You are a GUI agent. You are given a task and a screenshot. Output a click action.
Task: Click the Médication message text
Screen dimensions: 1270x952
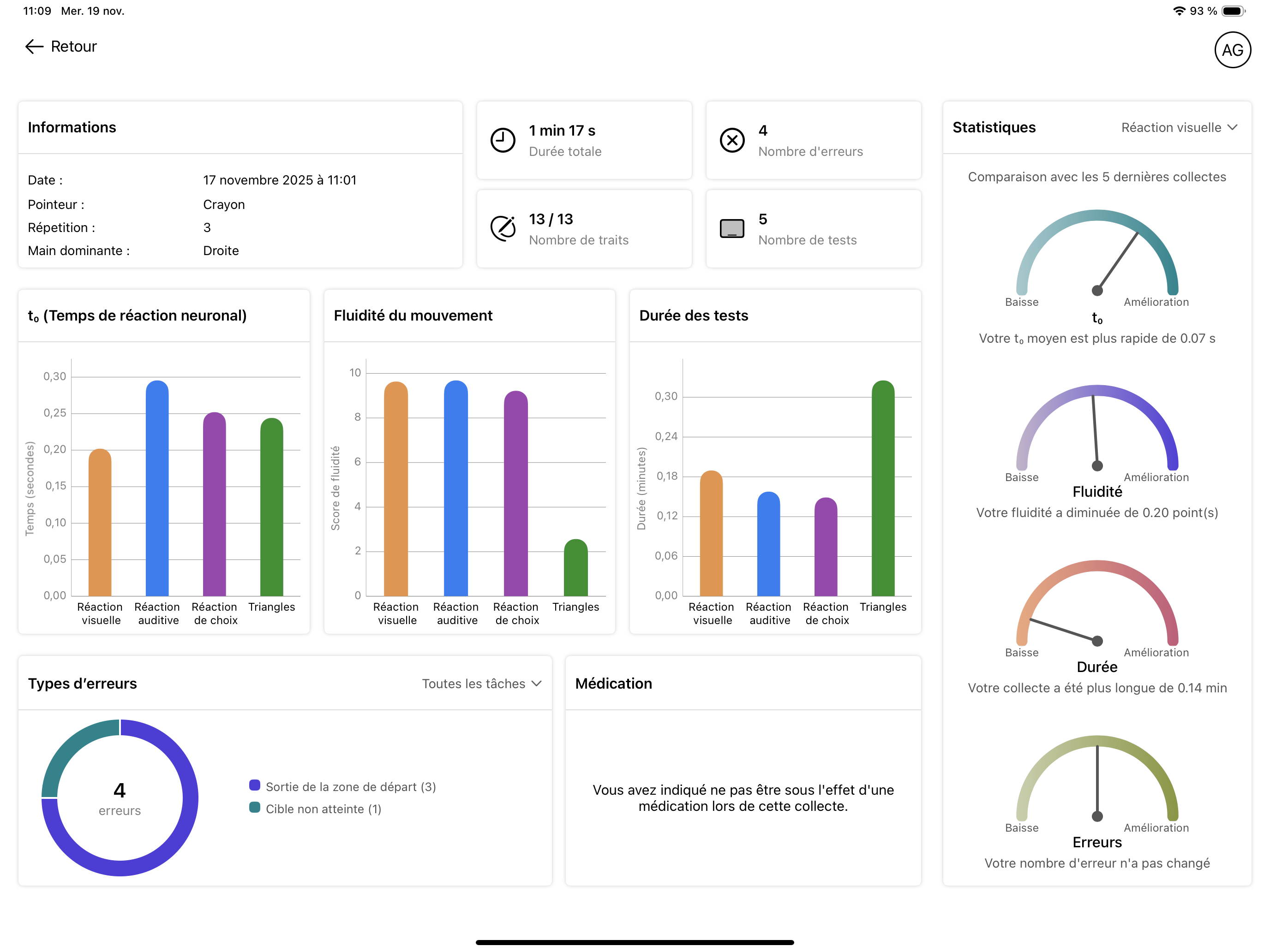[743, 797]
